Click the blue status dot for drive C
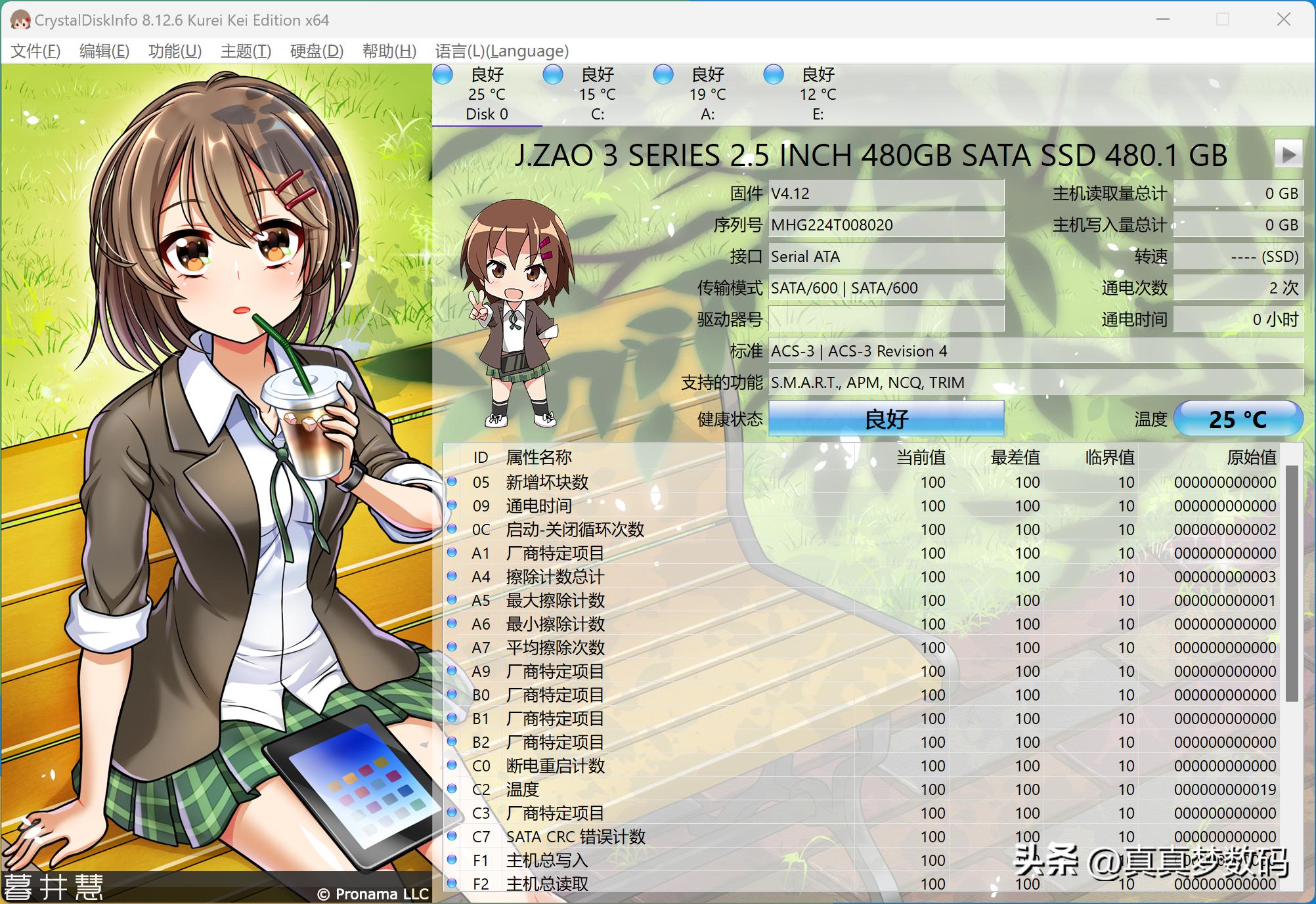1316x904 pixels. (553, 75)
